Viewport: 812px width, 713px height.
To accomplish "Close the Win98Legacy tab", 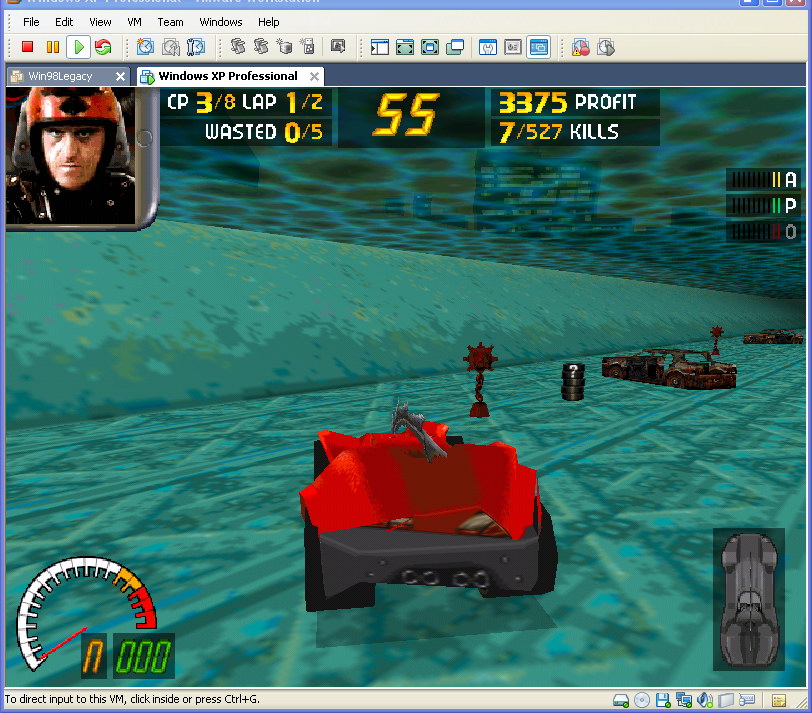I will coord(120,77).
